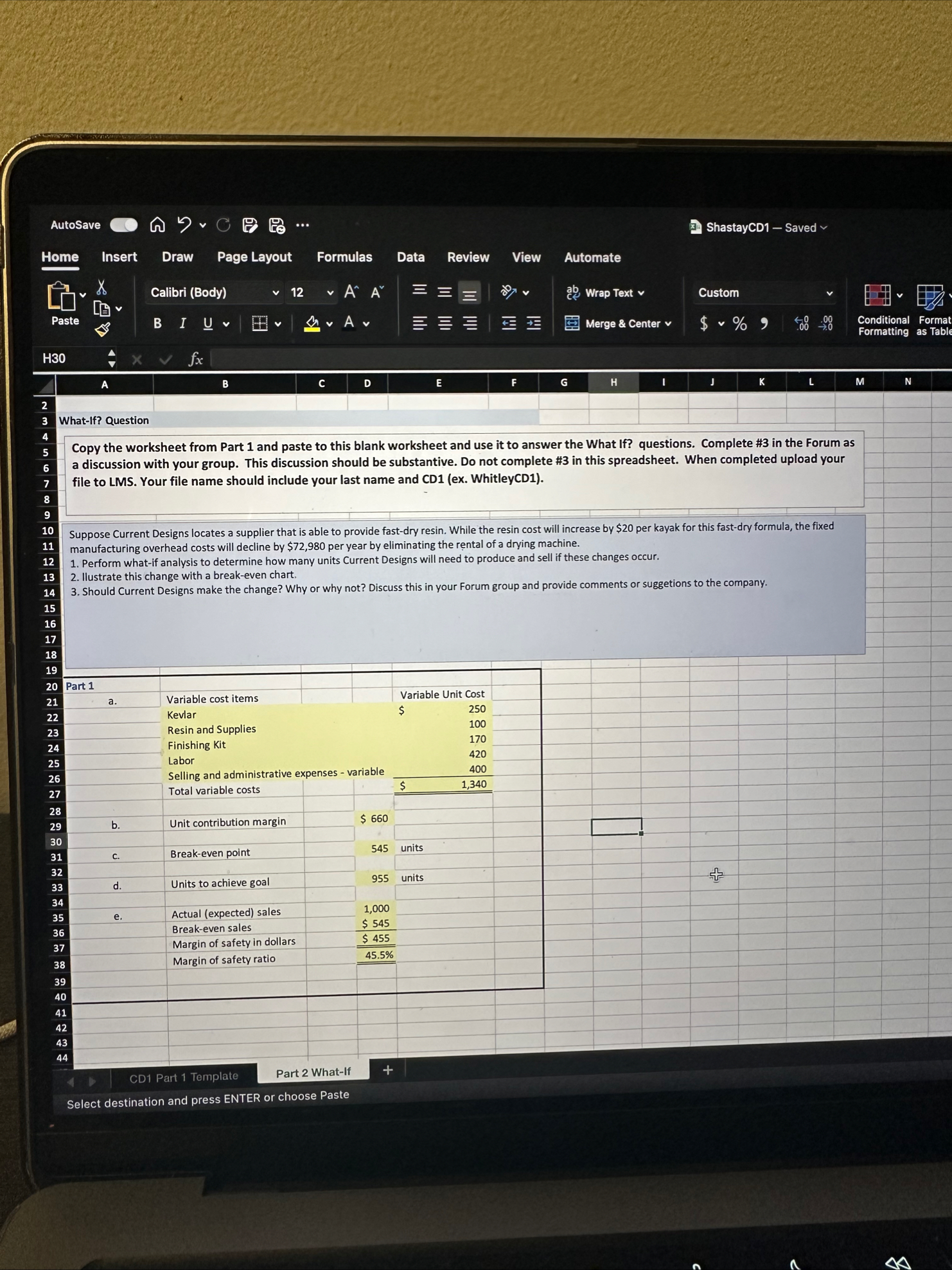Click the Copy icon
The width and height of the screenshot is (952, 1270).
tap(102, 309)
